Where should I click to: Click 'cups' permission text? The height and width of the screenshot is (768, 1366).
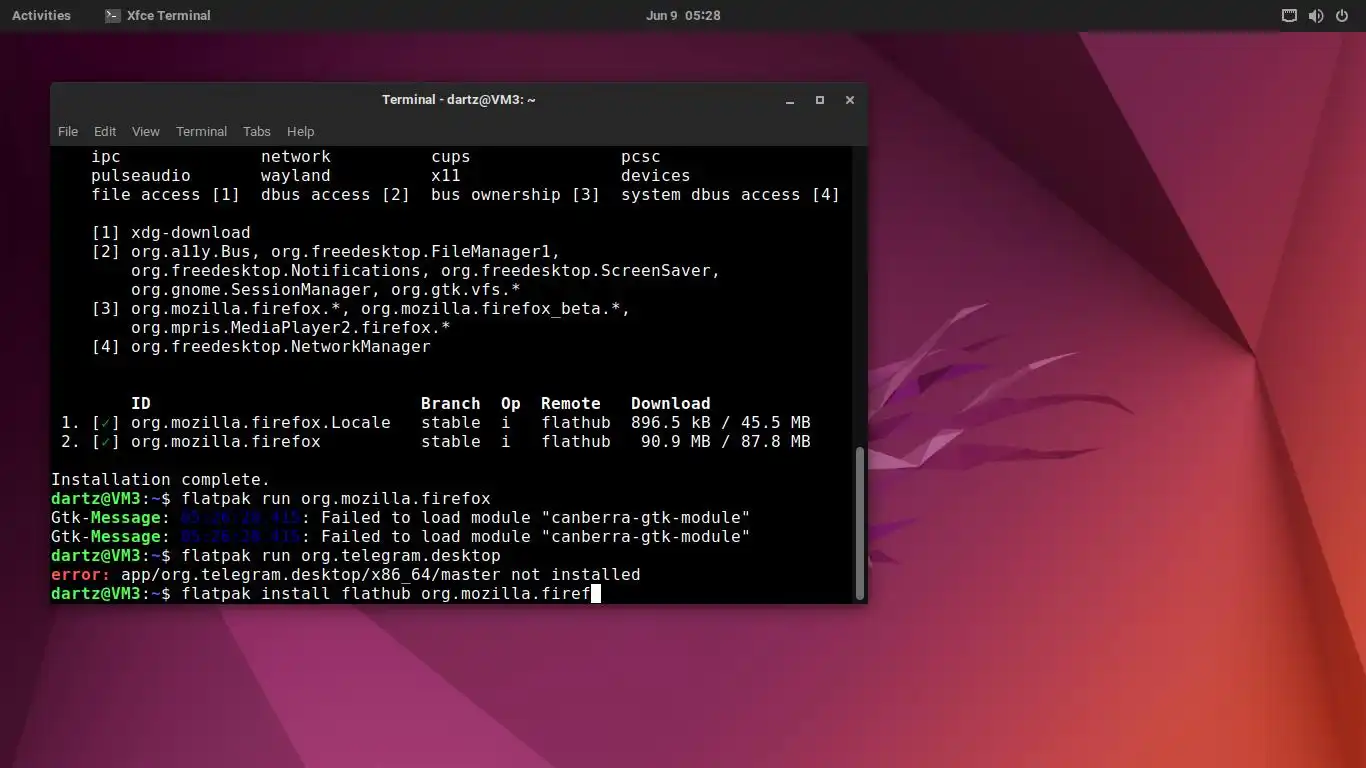click(451, 157)
